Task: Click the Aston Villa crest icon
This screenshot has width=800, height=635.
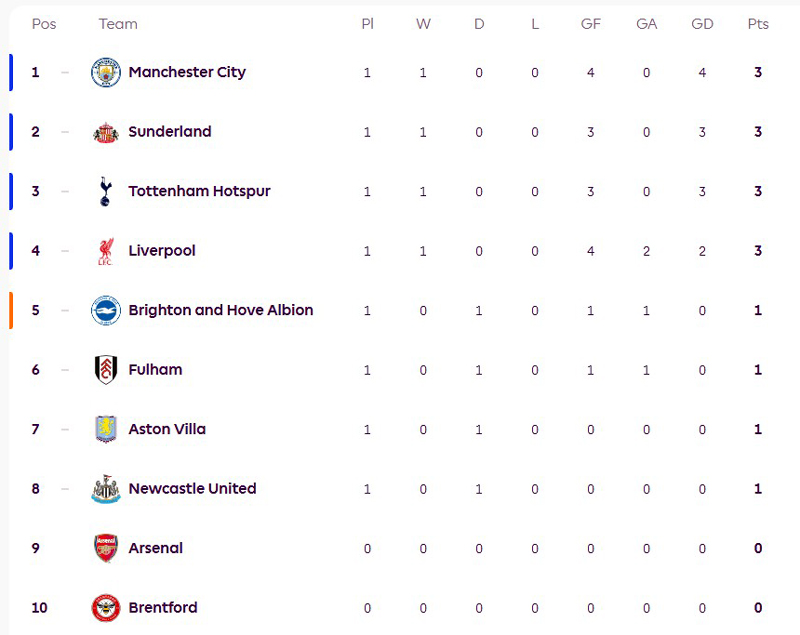Action: 105,429
